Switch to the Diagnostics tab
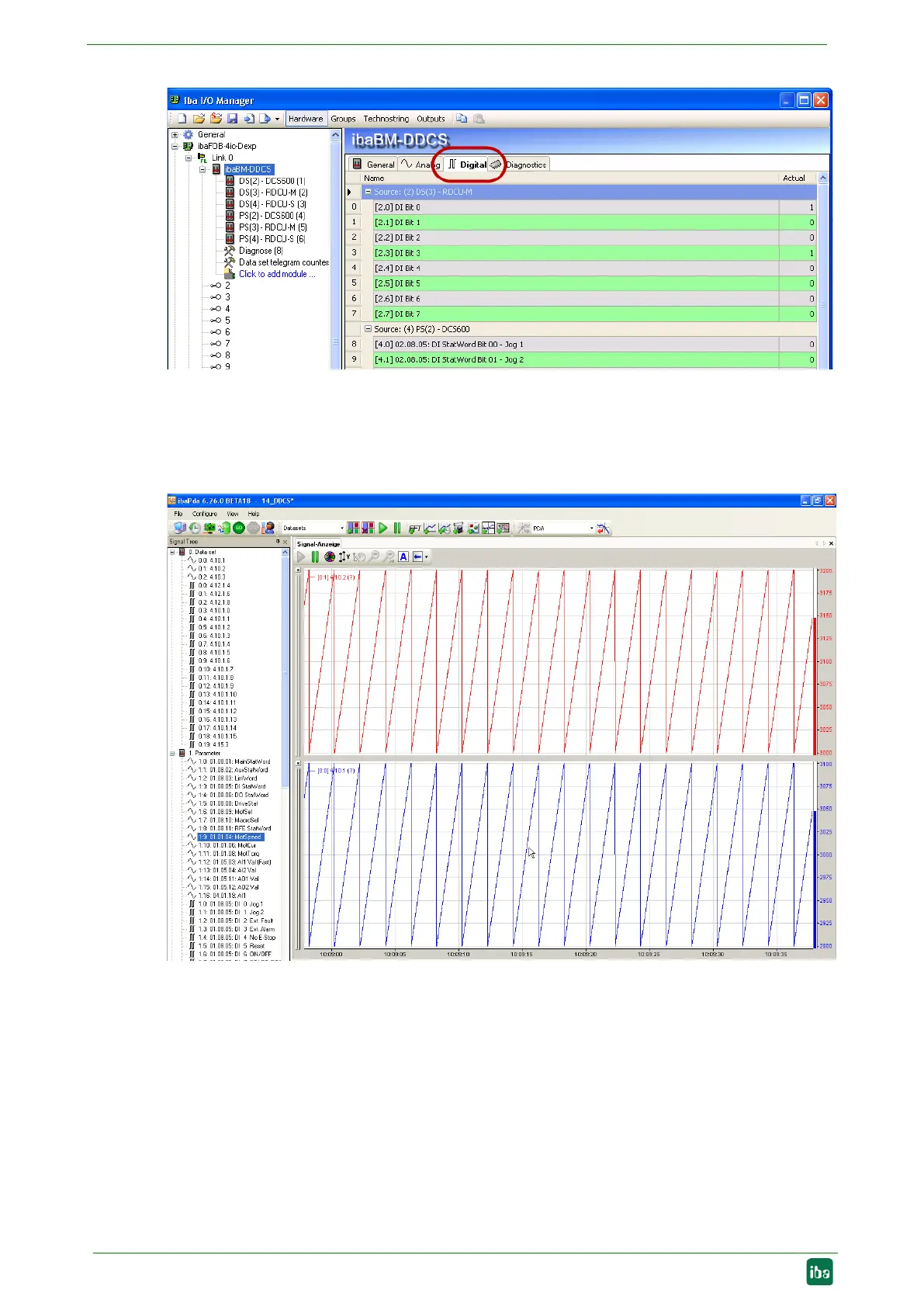The height and width of the screenshot is (1307, 924). tap(526, 165)
